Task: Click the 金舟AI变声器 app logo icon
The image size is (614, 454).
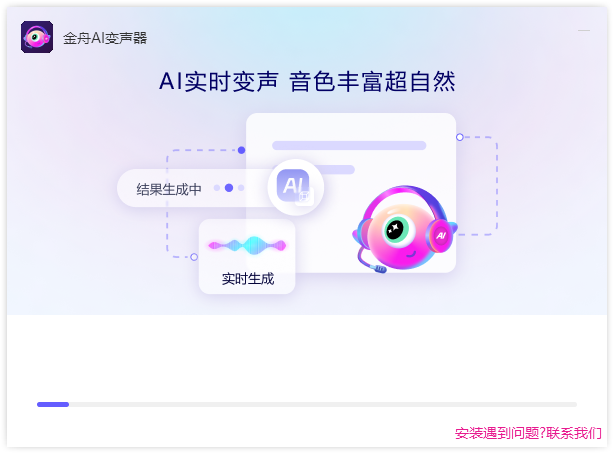Action: (x=37, y=37)
